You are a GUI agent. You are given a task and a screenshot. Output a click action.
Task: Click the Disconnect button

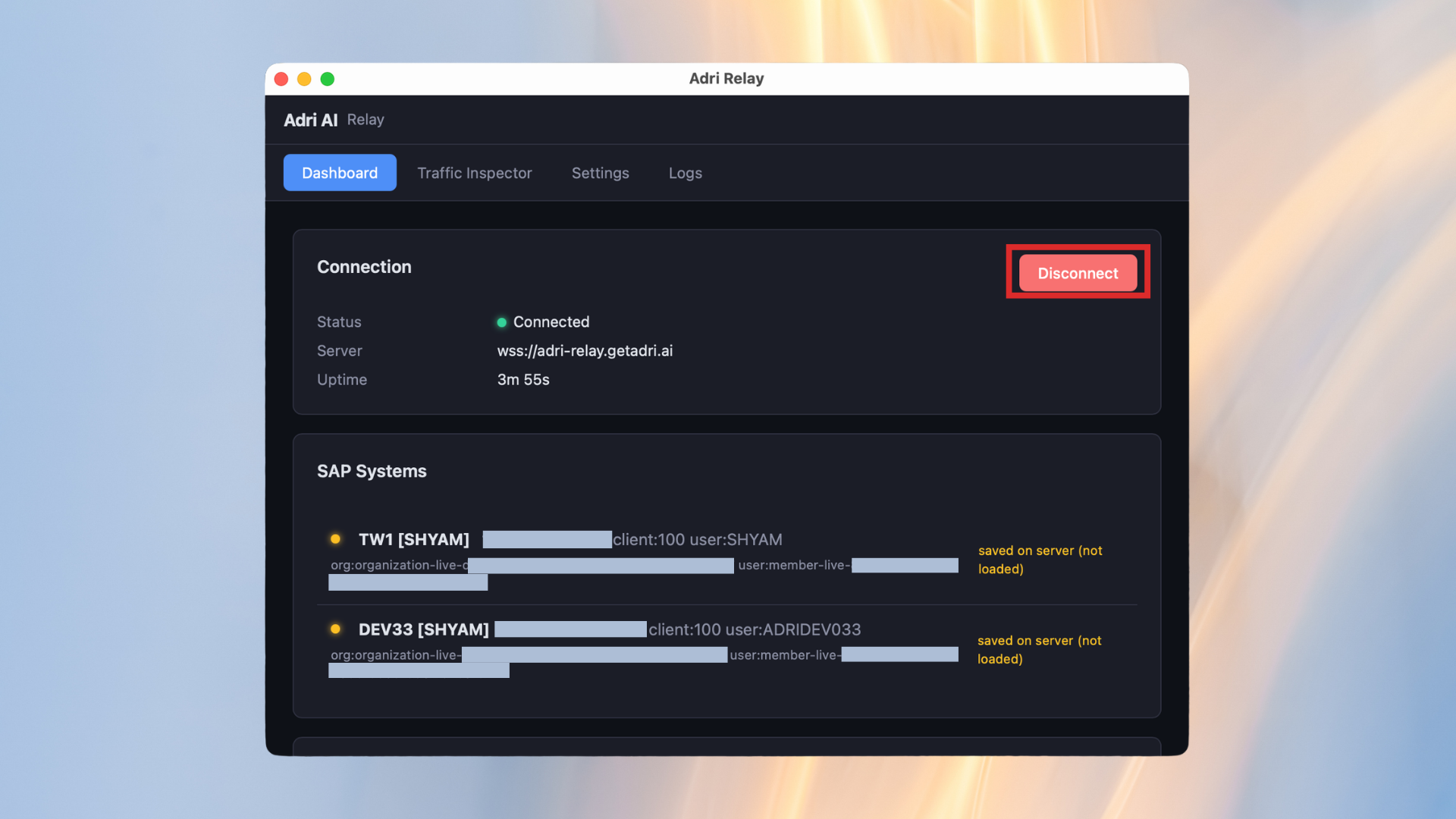pos(1078,273)
